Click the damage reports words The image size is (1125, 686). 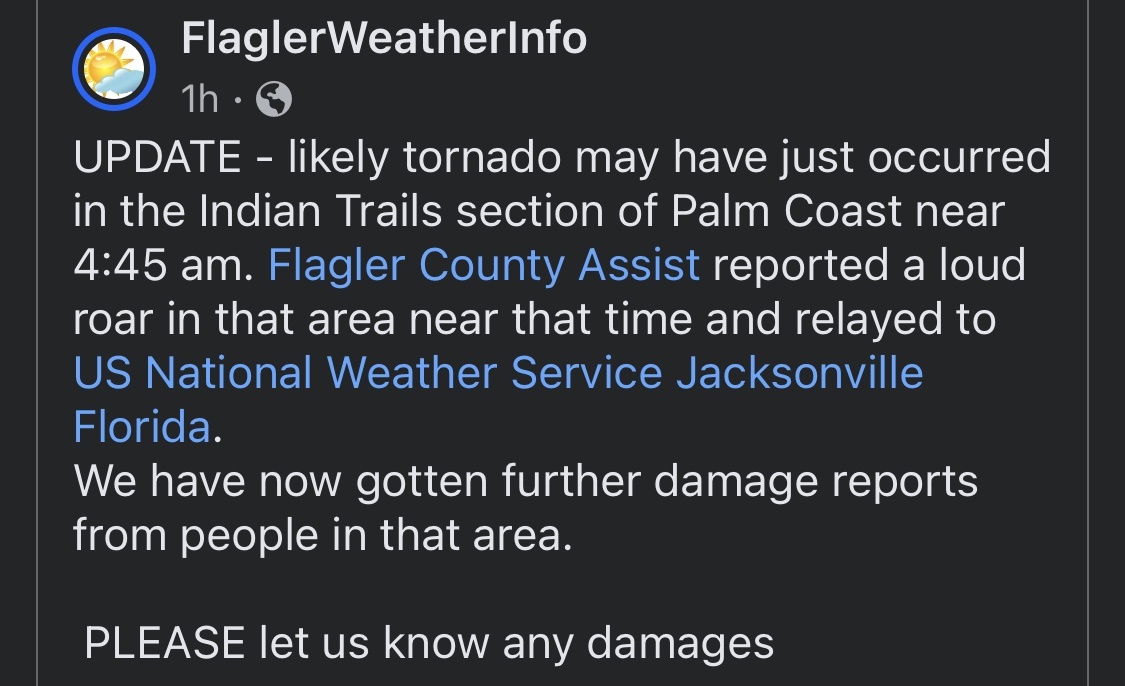816,481
